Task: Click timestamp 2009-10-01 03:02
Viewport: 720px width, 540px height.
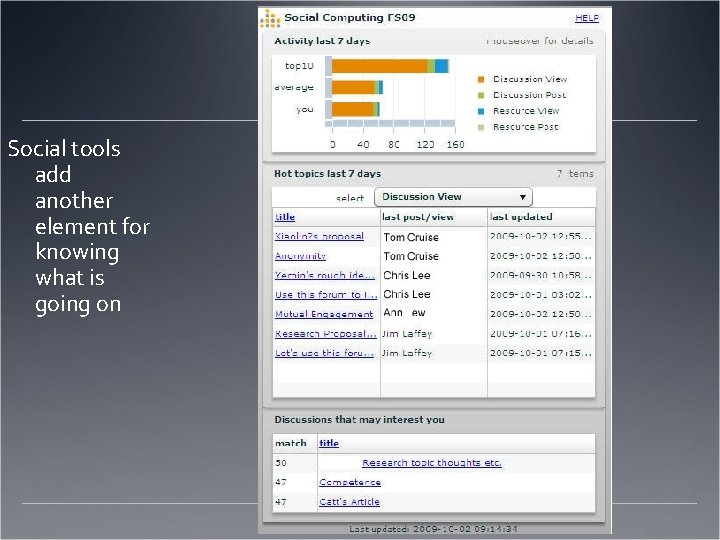Action: click(x=540, y=295)
